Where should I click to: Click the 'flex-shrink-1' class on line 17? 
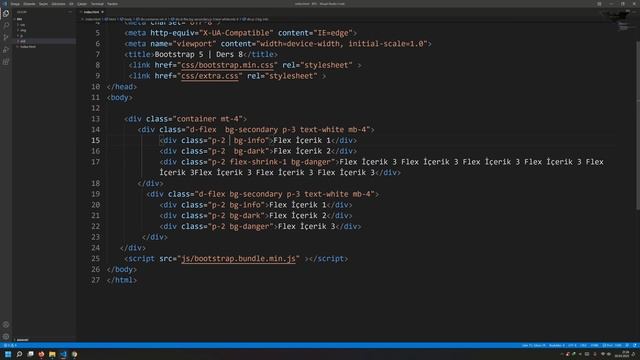(258, 162)
